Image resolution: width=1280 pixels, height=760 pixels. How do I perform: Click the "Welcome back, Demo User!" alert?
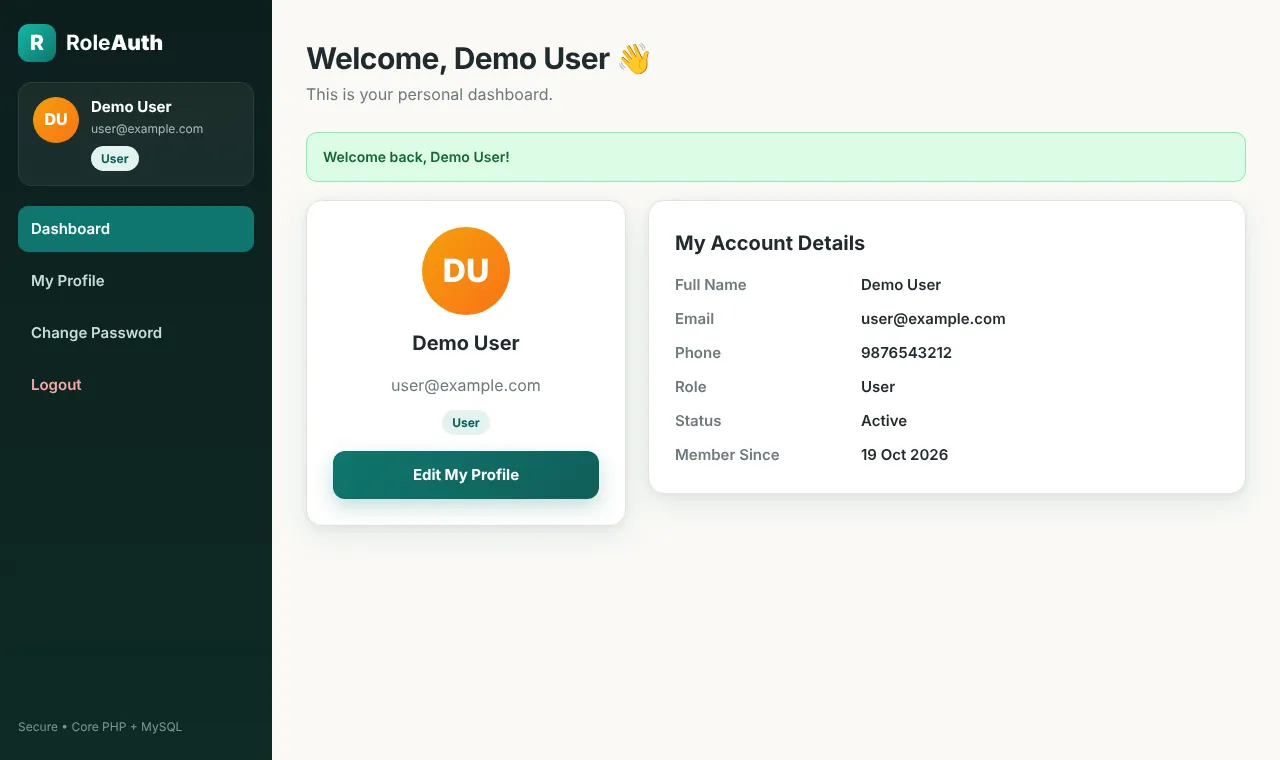[776, 157]
